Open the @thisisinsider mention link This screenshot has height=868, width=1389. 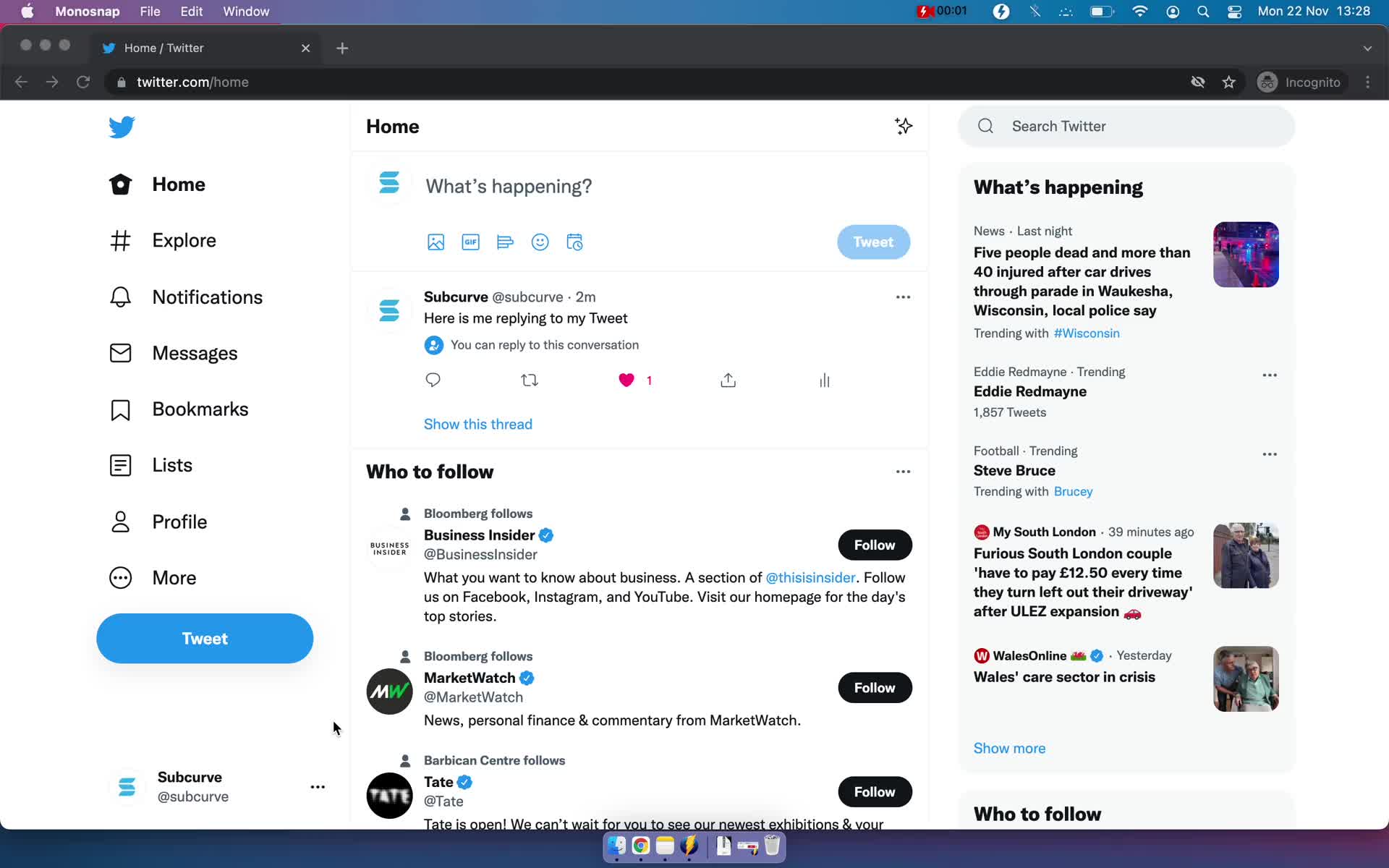[810, 578]
